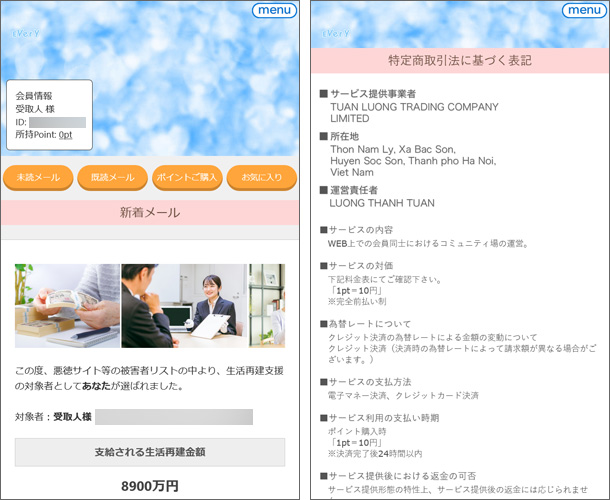
Task: Open the menu on the 新着メール page
Action: (273, 11)
